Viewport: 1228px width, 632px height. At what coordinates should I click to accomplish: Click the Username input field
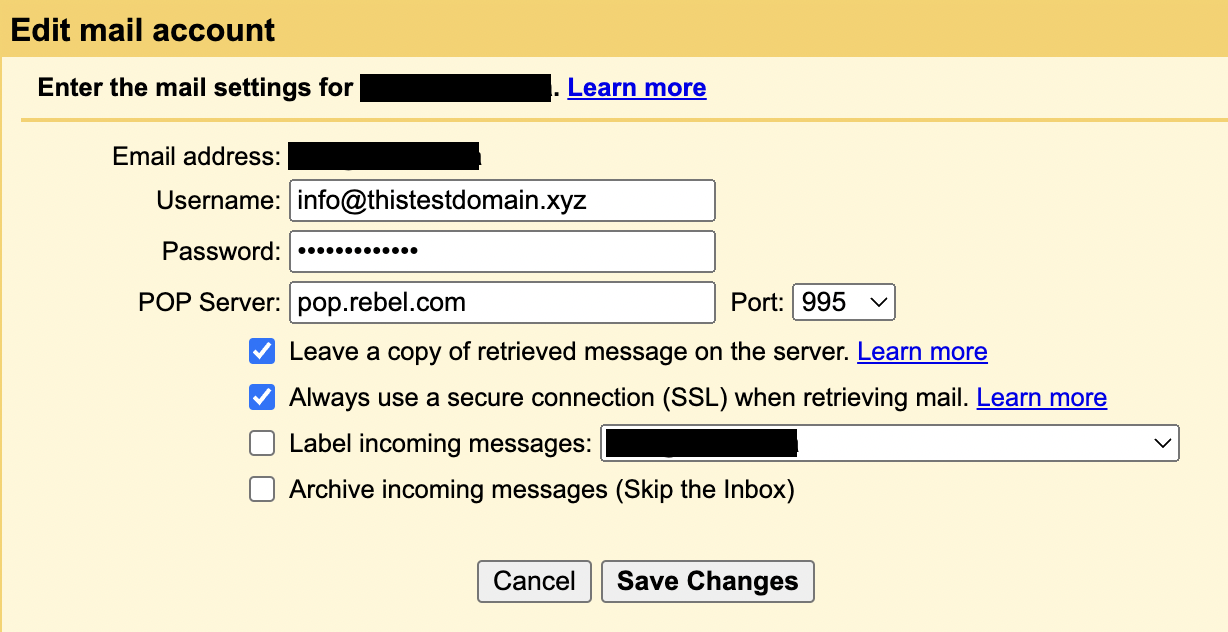pyautogui.click(x=502, y=200)
